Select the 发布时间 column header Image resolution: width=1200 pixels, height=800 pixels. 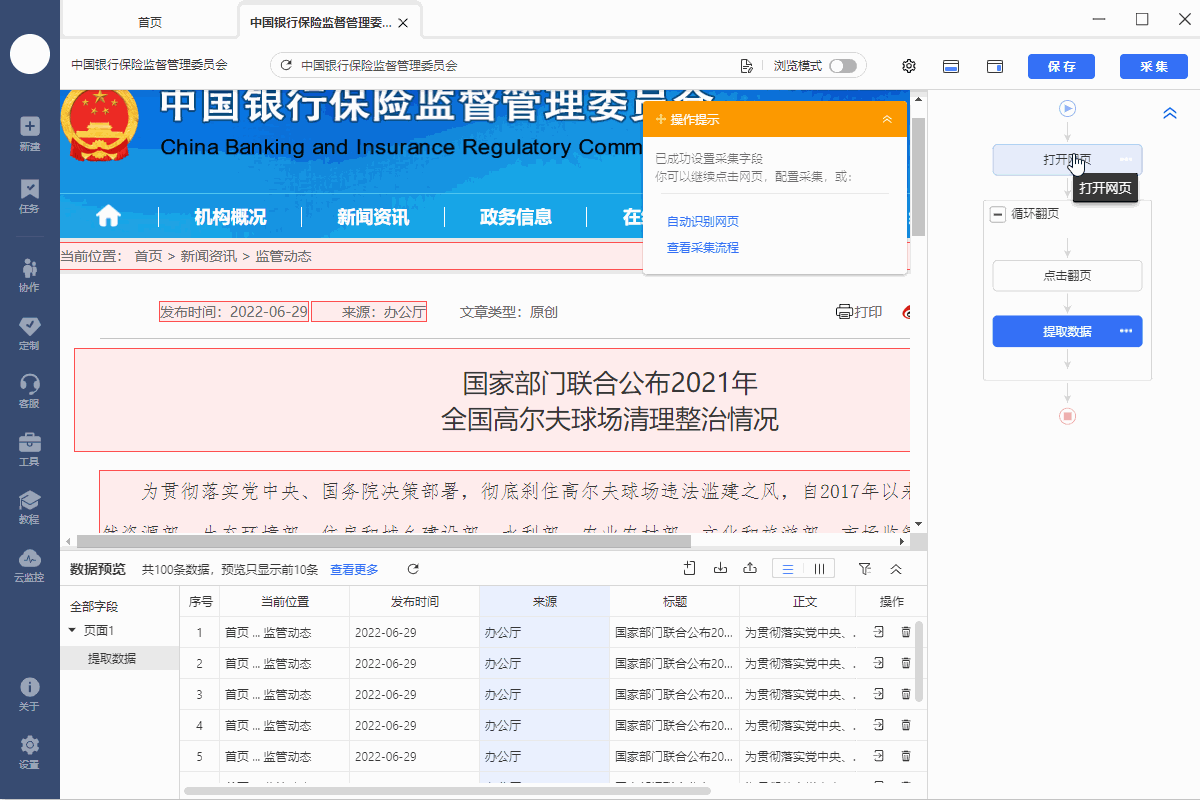(415, 602)
